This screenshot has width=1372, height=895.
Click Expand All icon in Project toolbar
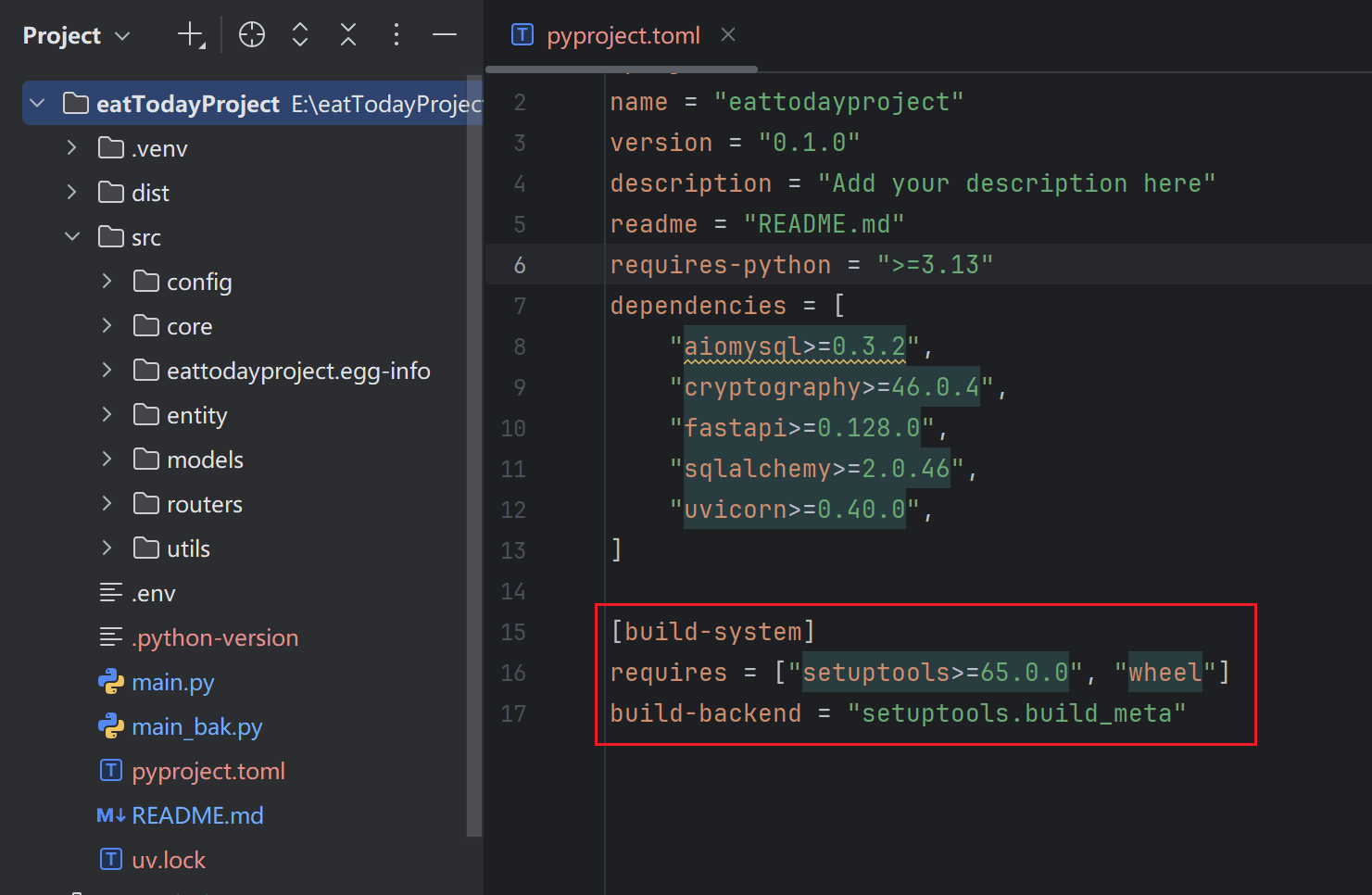(x=299, y=35)
